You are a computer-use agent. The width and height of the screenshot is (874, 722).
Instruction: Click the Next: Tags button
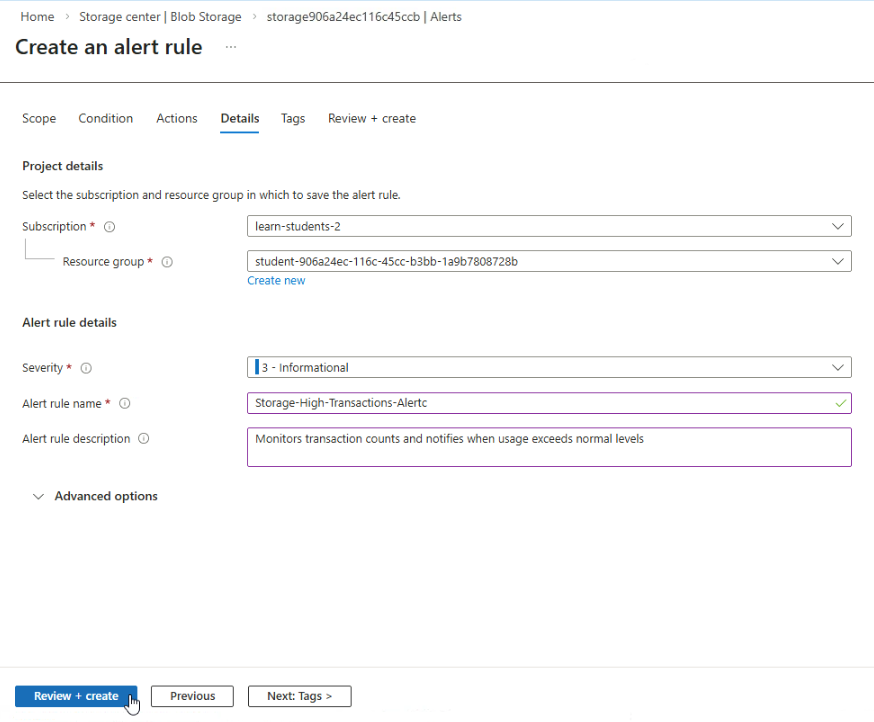(299, 696)
